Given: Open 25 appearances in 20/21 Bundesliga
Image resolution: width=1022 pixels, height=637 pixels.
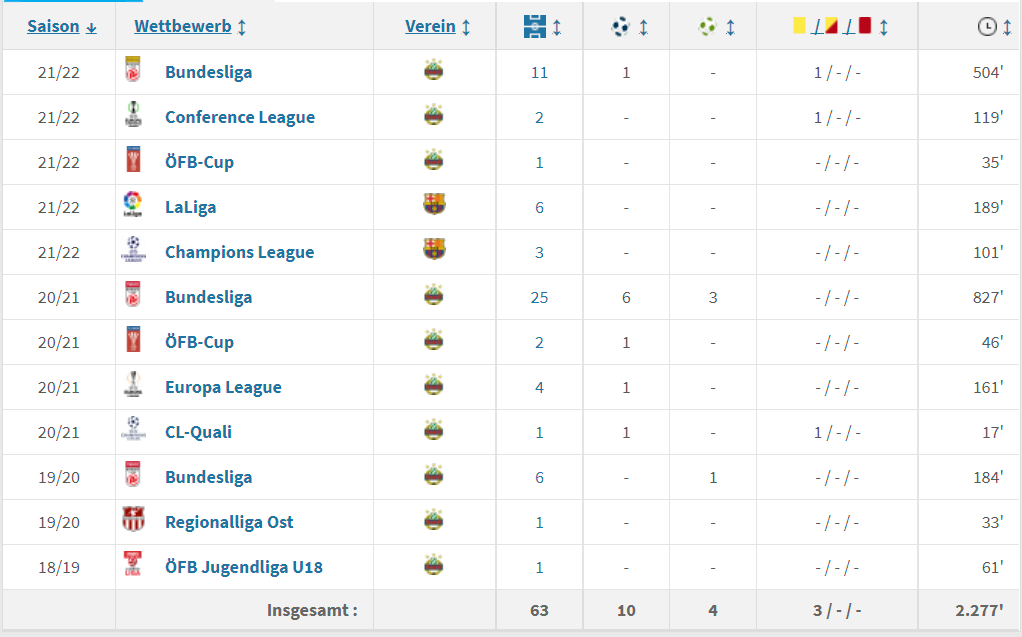Looking at the screenshot, I should pyautogui.click(x=539, y=297).
